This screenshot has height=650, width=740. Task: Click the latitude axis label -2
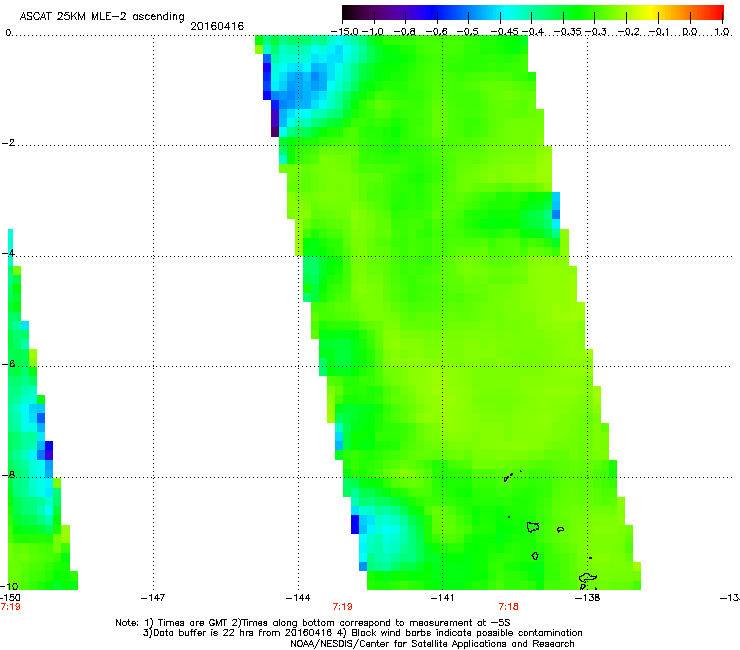(x=8, y=143)
